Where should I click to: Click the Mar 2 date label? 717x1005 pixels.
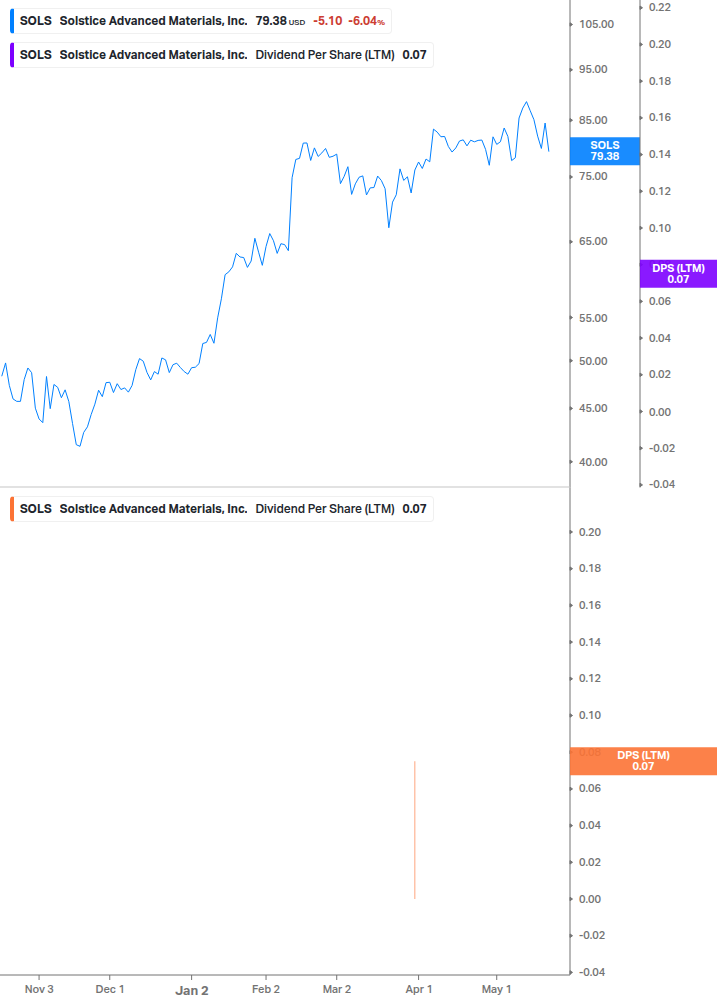(337, 990)
